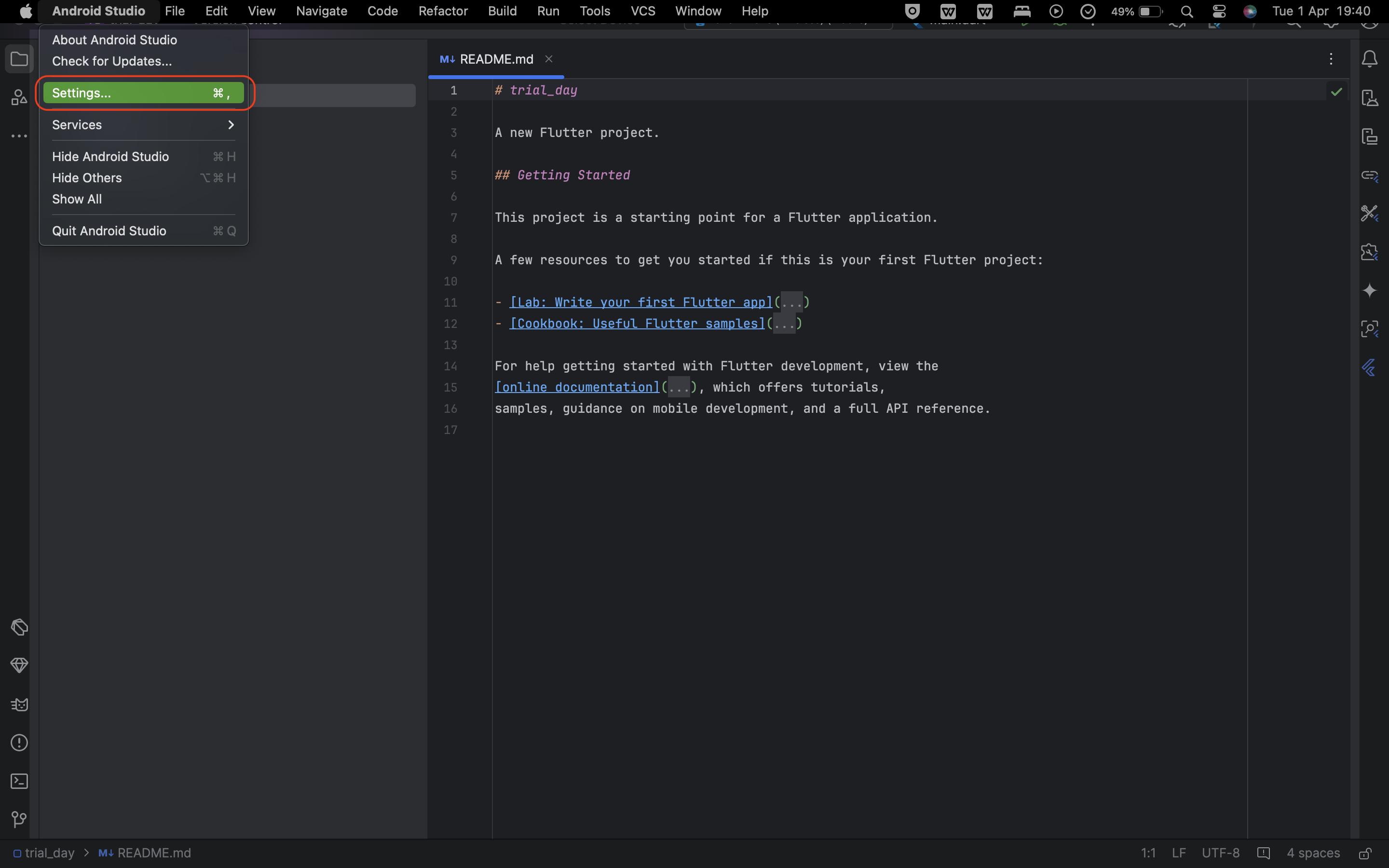Viewport: 1389px width, 868px height.
Task: Open the Flutter Deep Links icon
Action: 1370,175
